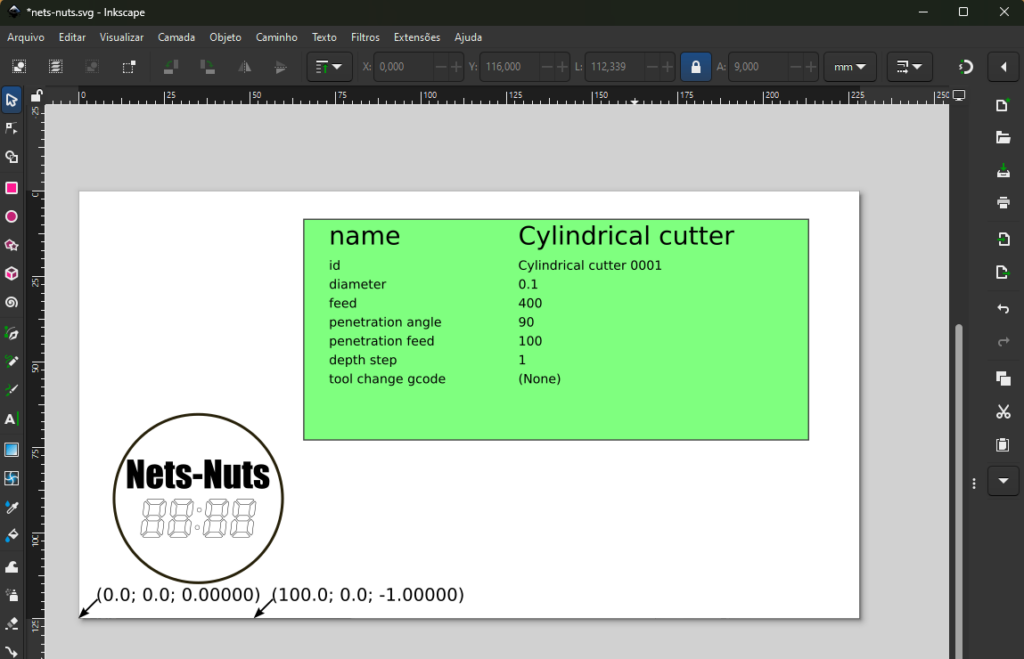1024x659 pixels.
Task: Open the Extensões menu
Action: coord(416,37)
